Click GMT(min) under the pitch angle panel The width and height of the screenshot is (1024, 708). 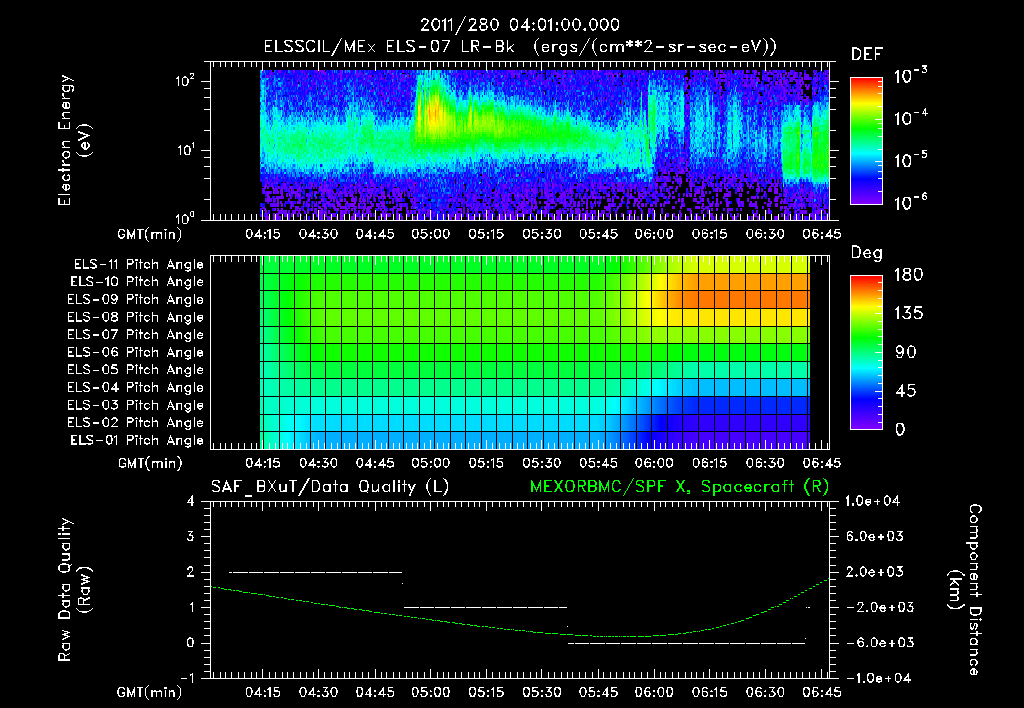(150, 463)
